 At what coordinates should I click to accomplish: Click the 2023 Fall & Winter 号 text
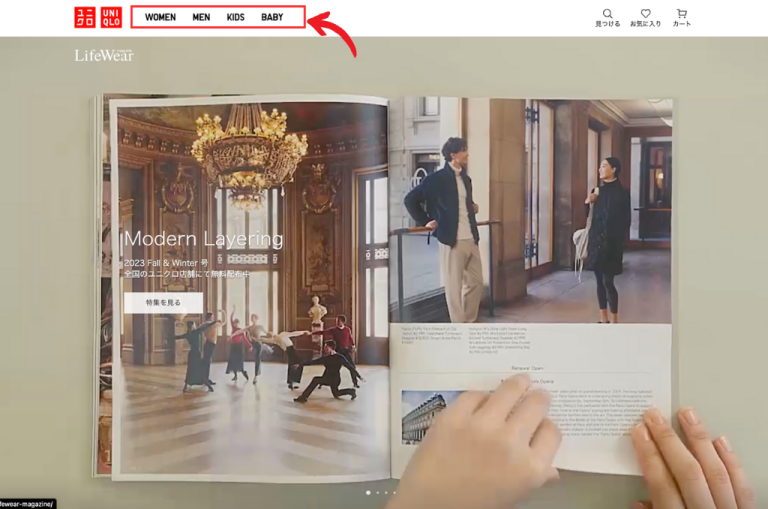(x=166, y=263)
